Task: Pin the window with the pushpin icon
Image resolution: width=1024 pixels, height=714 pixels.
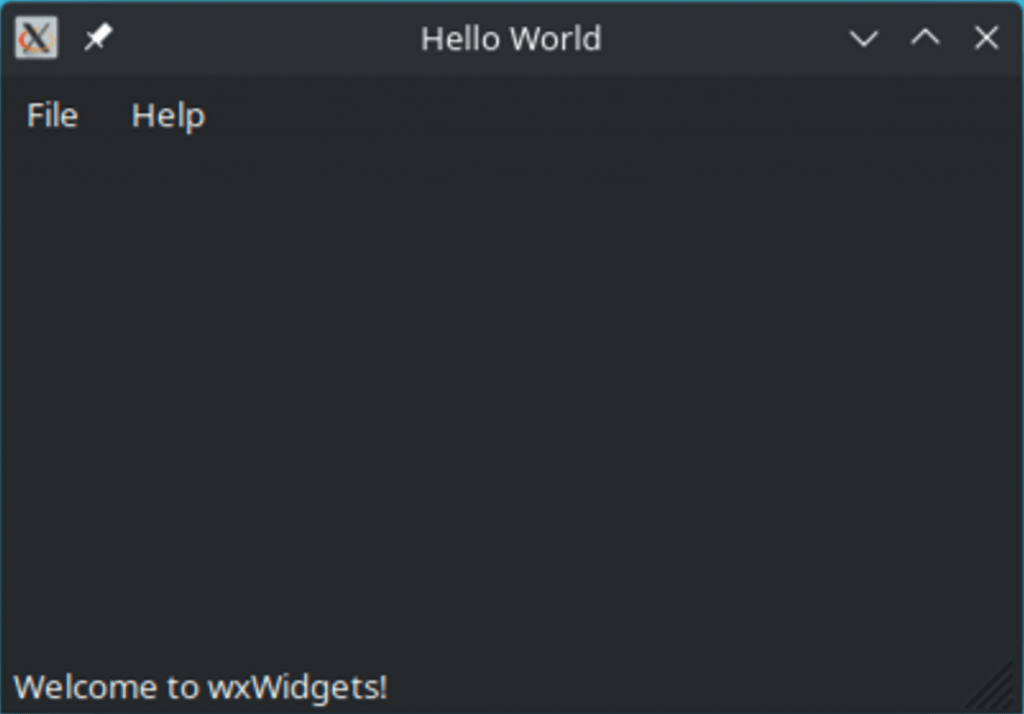Action: [99, 38]
